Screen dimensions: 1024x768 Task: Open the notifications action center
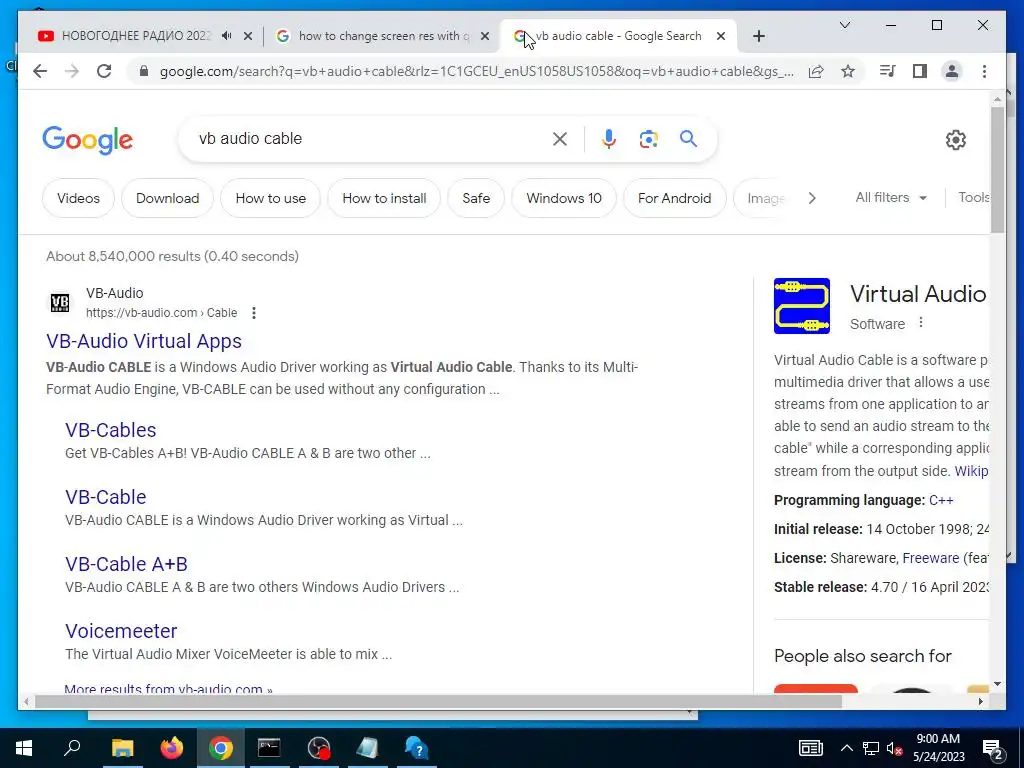pyautogui.click(x=993, y=748)
